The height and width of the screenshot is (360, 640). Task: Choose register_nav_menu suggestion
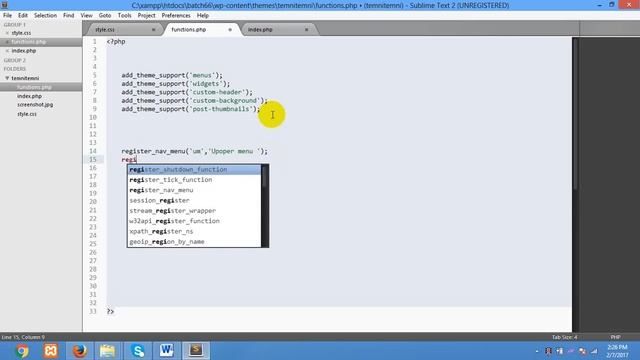[194, 190]
